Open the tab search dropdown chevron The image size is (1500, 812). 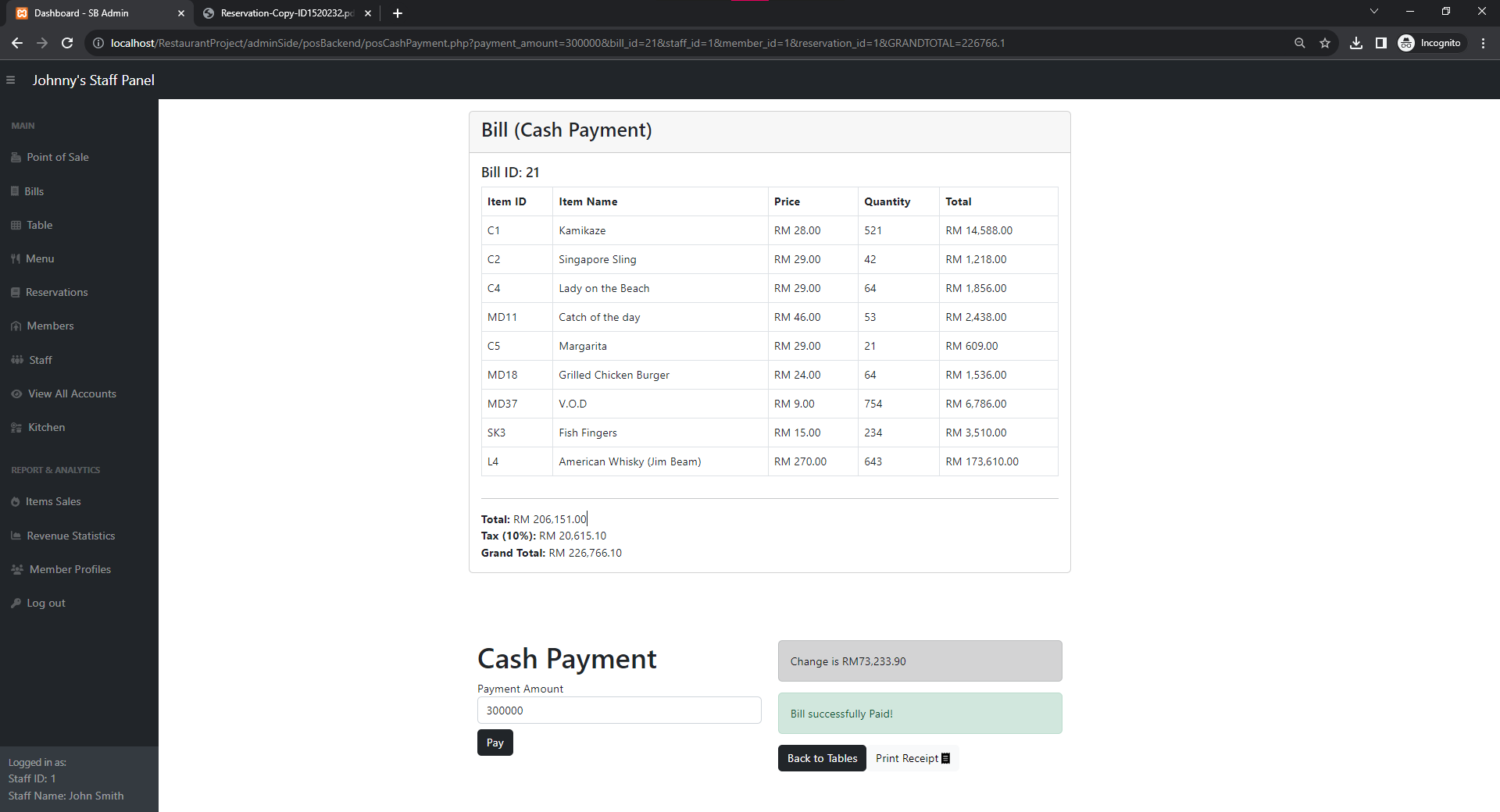click(1374, 12)
